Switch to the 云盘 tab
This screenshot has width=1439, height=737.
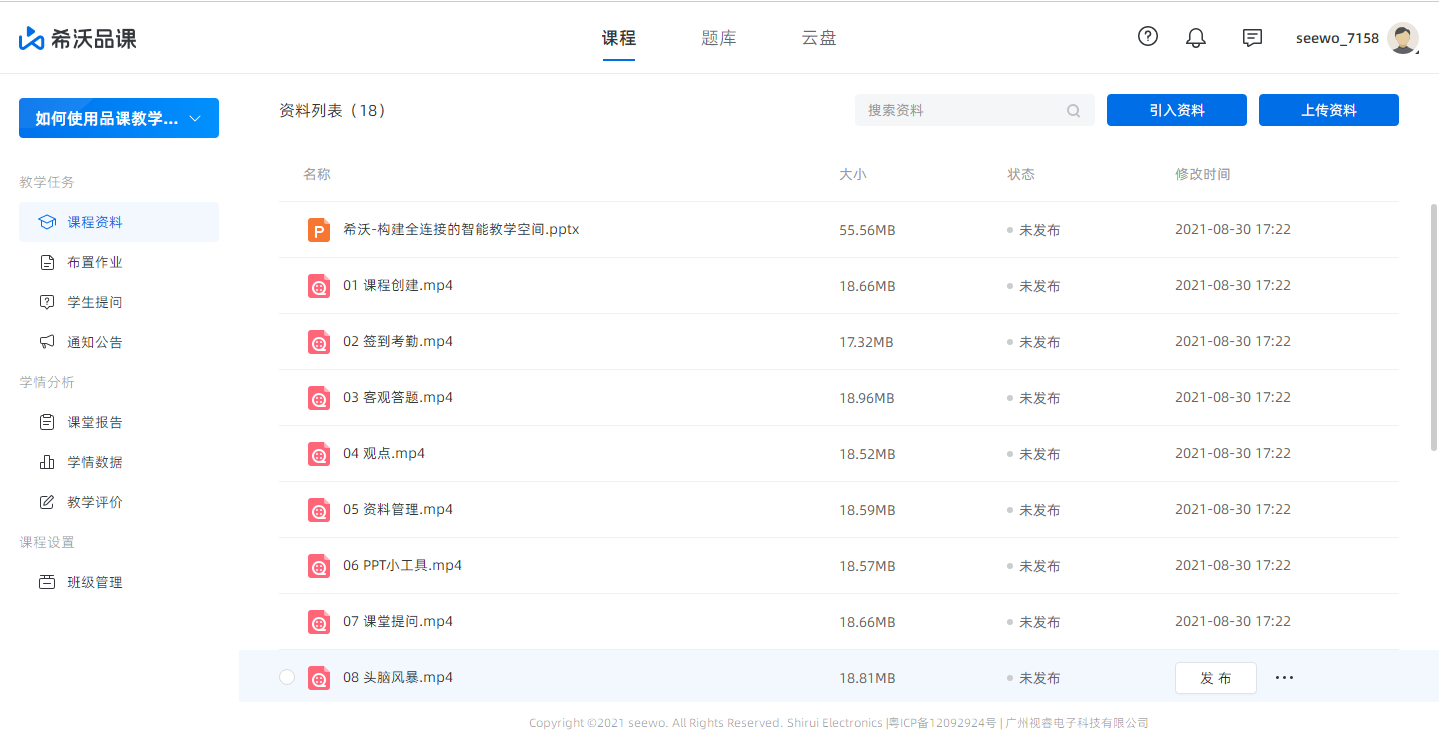pos(819,39)
